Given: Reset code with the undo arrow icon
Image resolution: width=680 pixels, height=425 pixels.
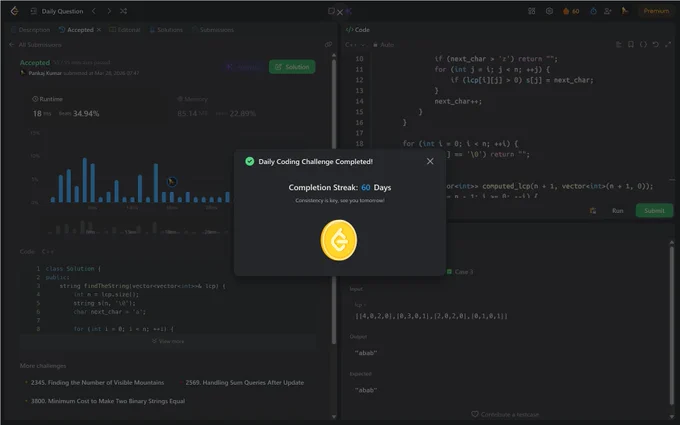Looking at the screenshot, I should point(656,45).
